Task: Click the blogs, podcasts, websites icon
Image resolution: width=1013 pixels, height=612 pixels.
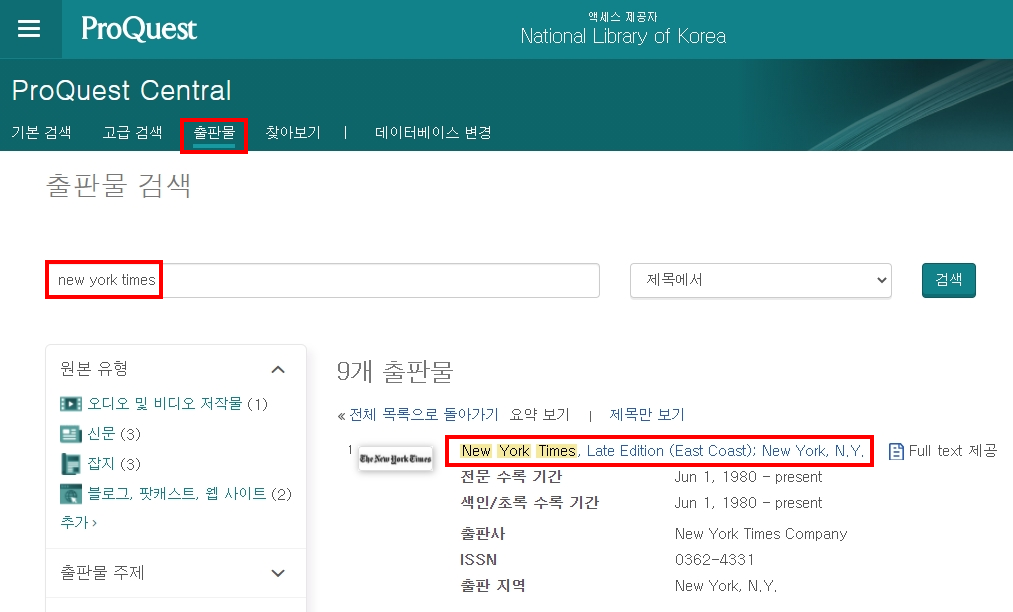Action: 70,494
